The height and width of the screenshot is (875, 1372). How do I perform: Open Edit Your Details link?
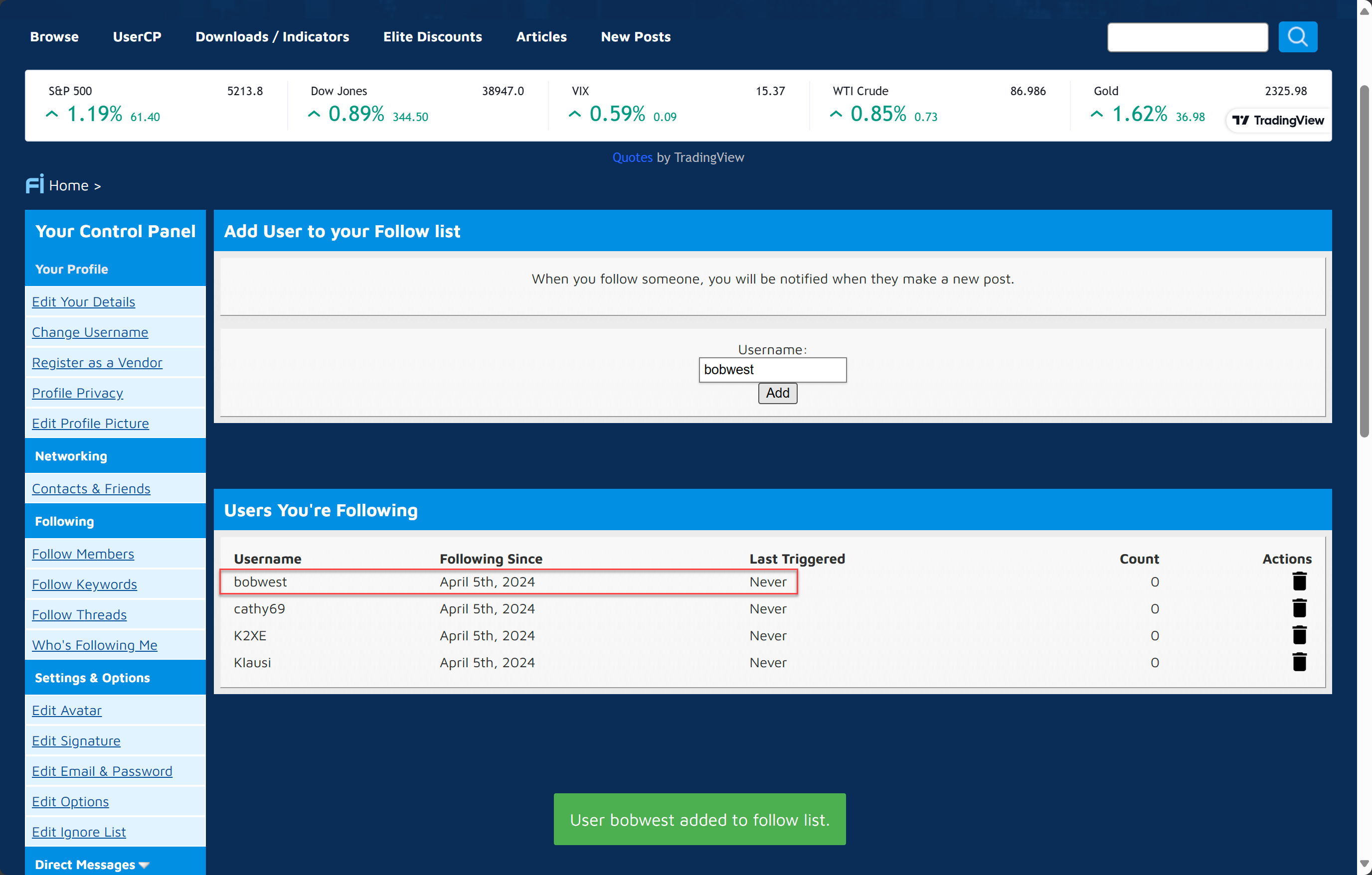pos(83,301)
